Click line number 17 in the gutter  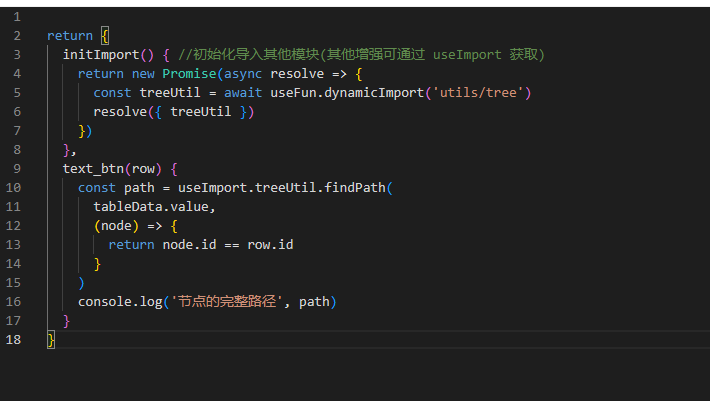click(13, 321)
